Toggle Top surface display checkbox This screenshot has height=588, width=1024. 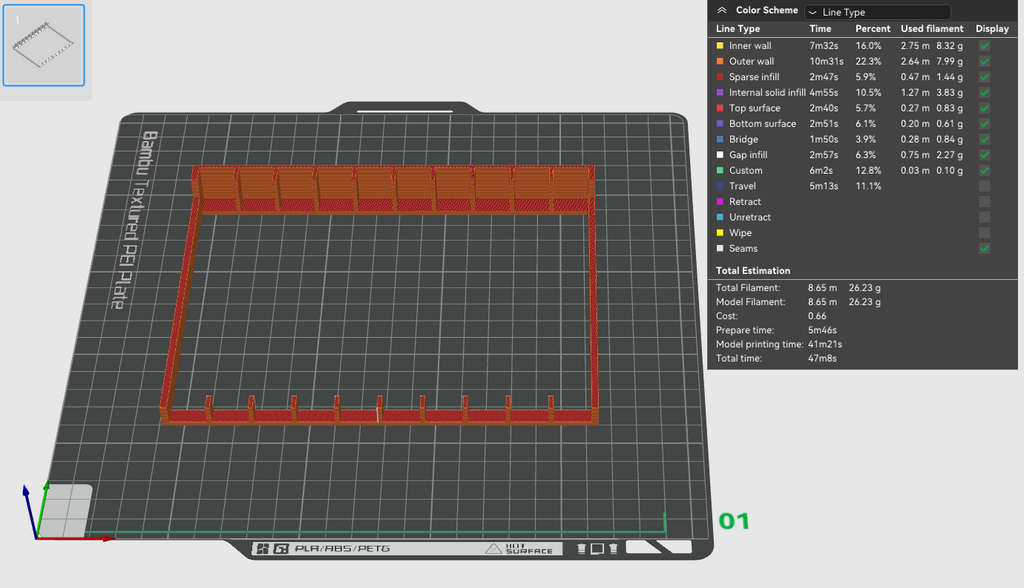tap(984, 108)
